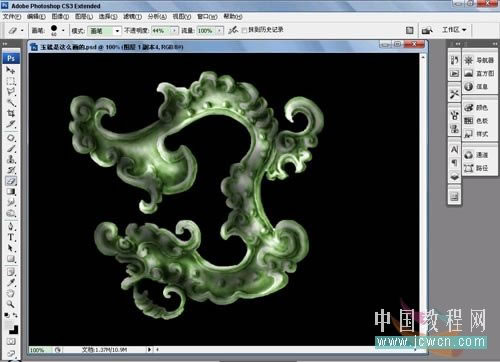The image size is (500, 362).
Task: Select the Spot Healing Brush tool
Action: point(11,138)
